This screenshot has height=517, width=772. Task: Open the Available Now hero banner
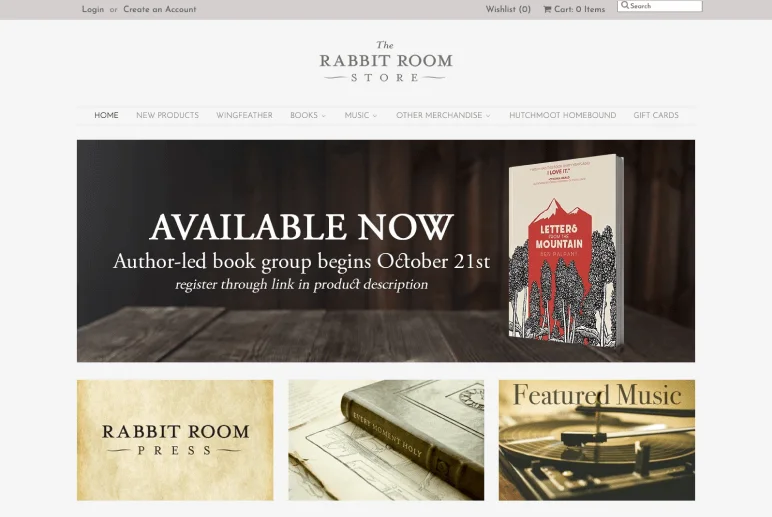(386, 251)
